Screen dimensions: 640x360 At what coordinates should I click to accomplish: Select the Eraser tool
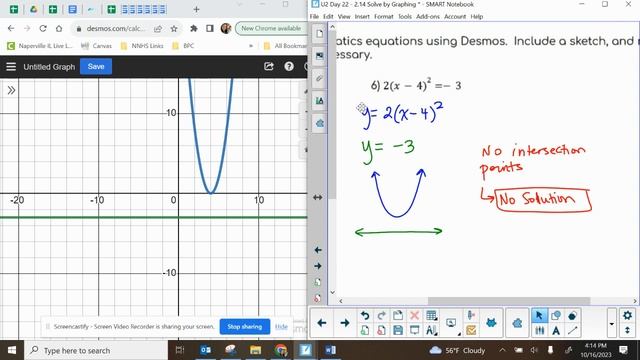tap(572, 316)
